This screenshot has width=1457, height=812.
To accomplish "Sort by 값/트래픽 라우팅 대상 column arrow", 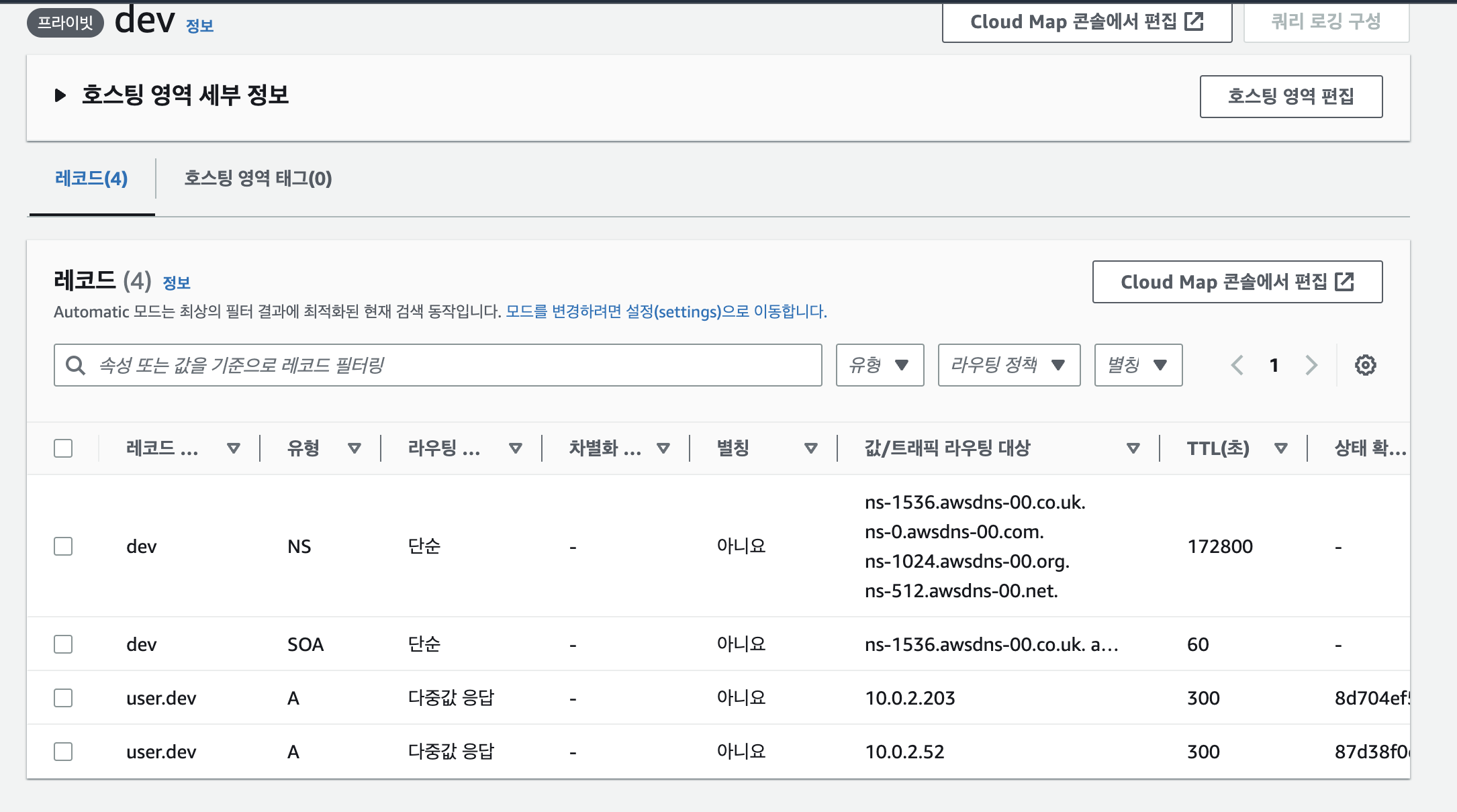I will [x=1133, y=448].
